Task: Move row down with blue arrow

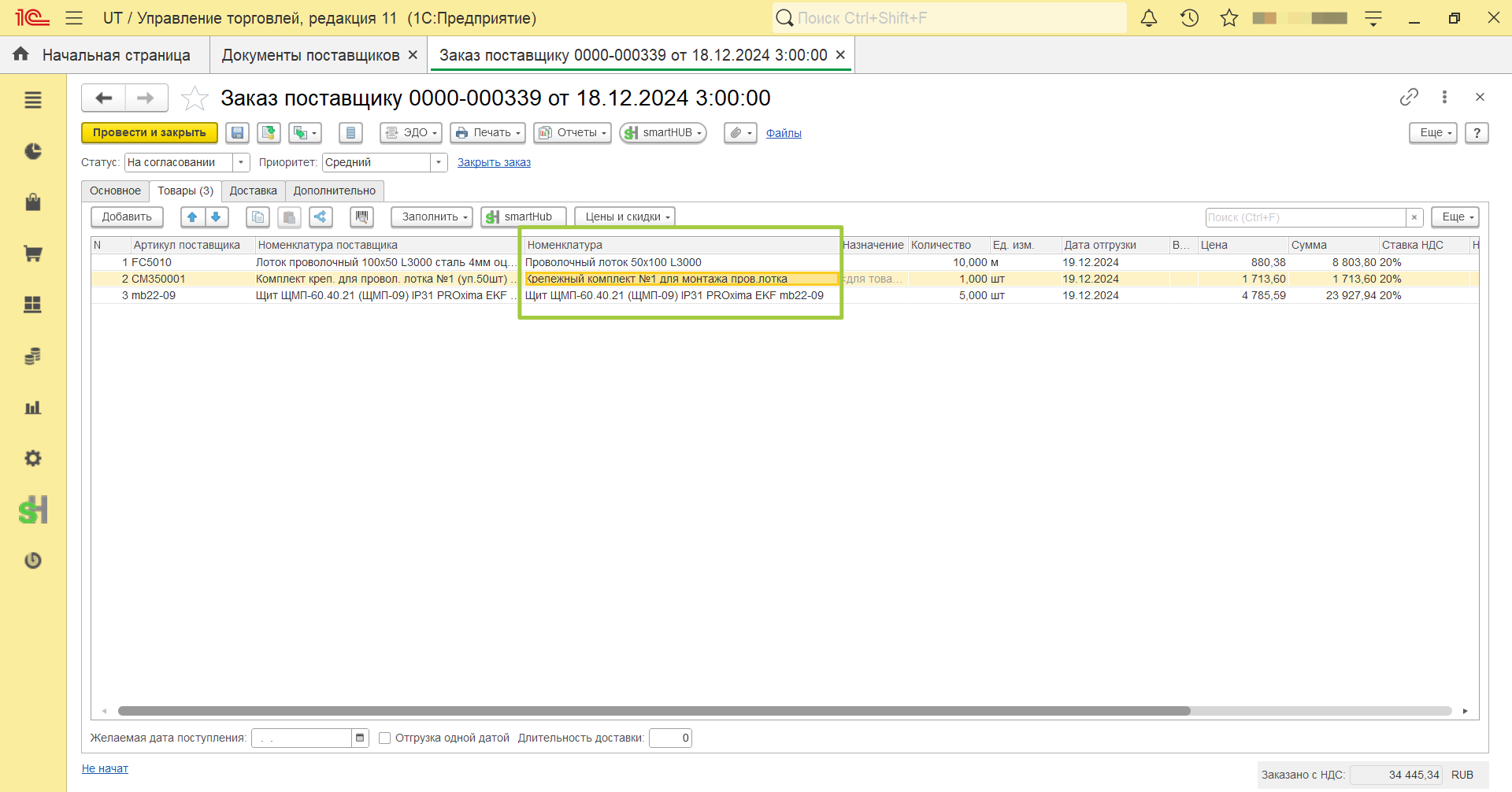Action: point(216,217)
